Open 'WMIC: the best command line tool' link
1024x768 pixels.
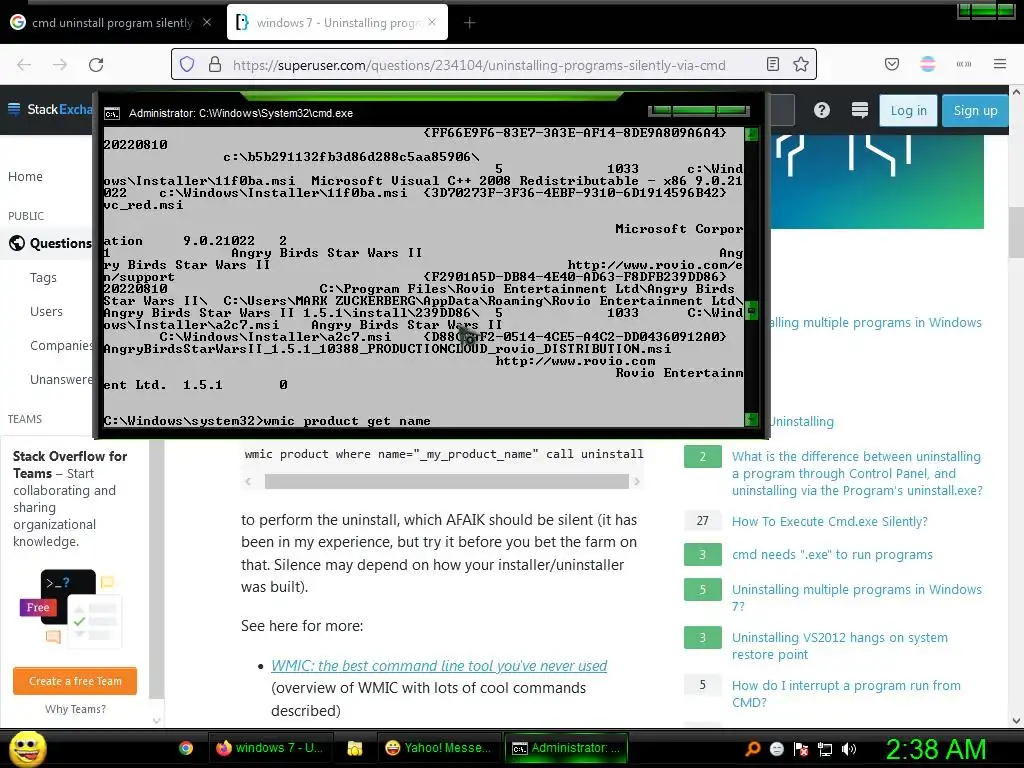coord(439,665)
